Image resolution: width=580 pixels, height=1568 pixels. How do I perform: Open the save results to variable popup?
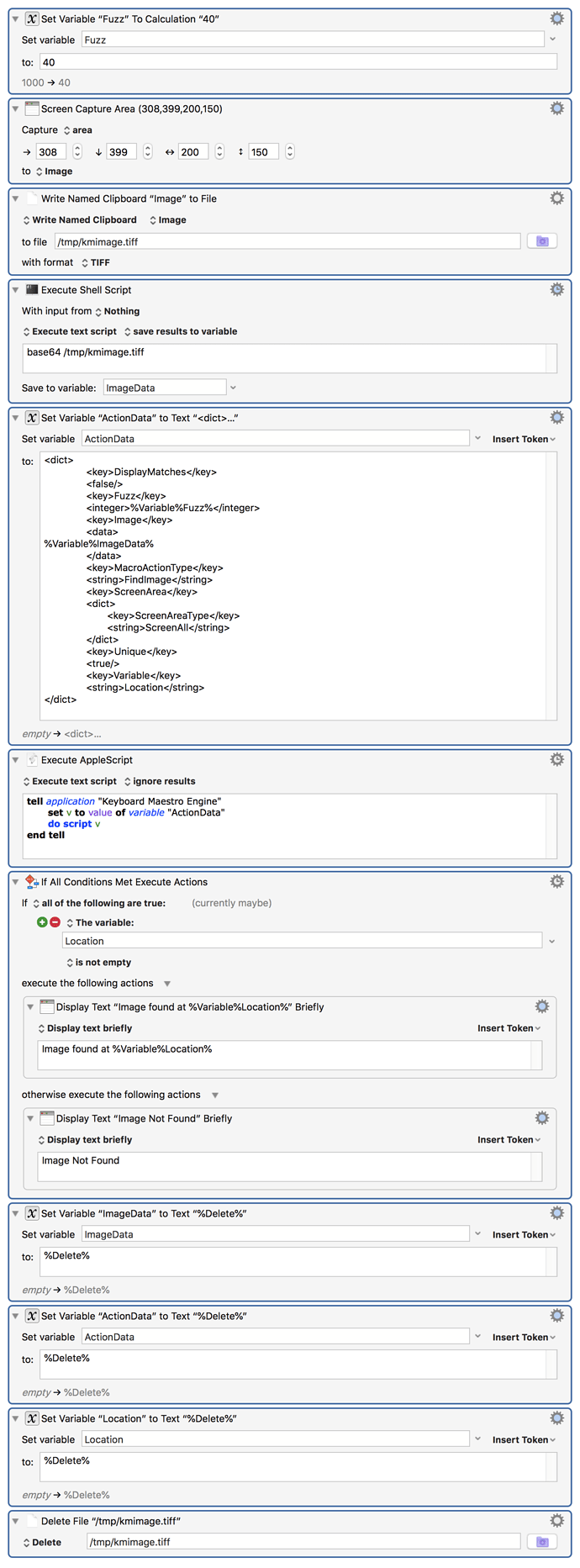tap(181, 331)
